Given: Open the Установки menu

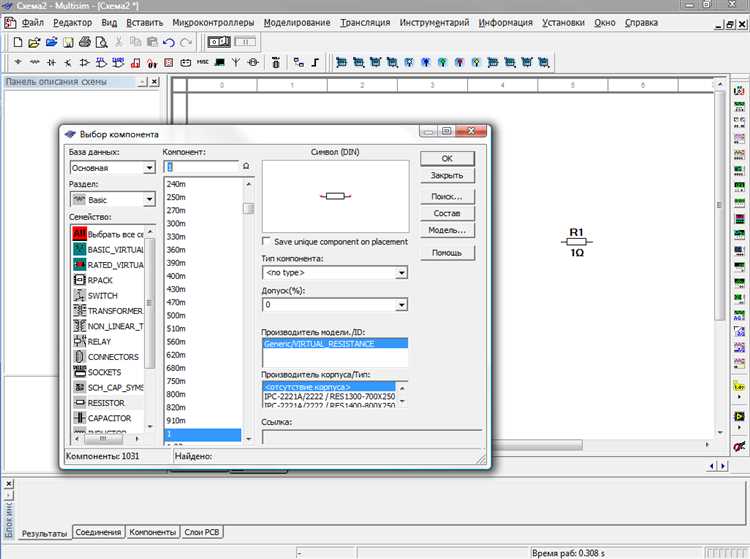Looking at the screenshot, I should [x=563, y=22].
